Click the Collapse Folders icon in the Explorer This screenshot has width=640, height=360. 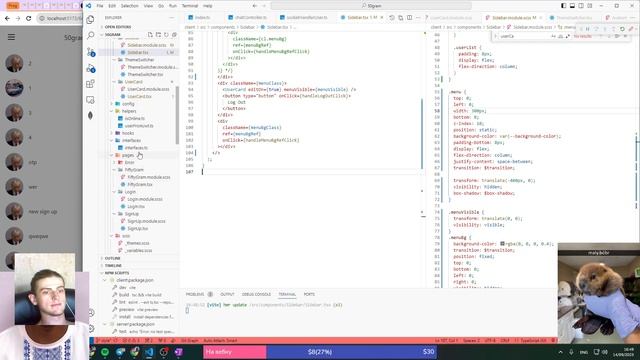[x=174, y=35]
